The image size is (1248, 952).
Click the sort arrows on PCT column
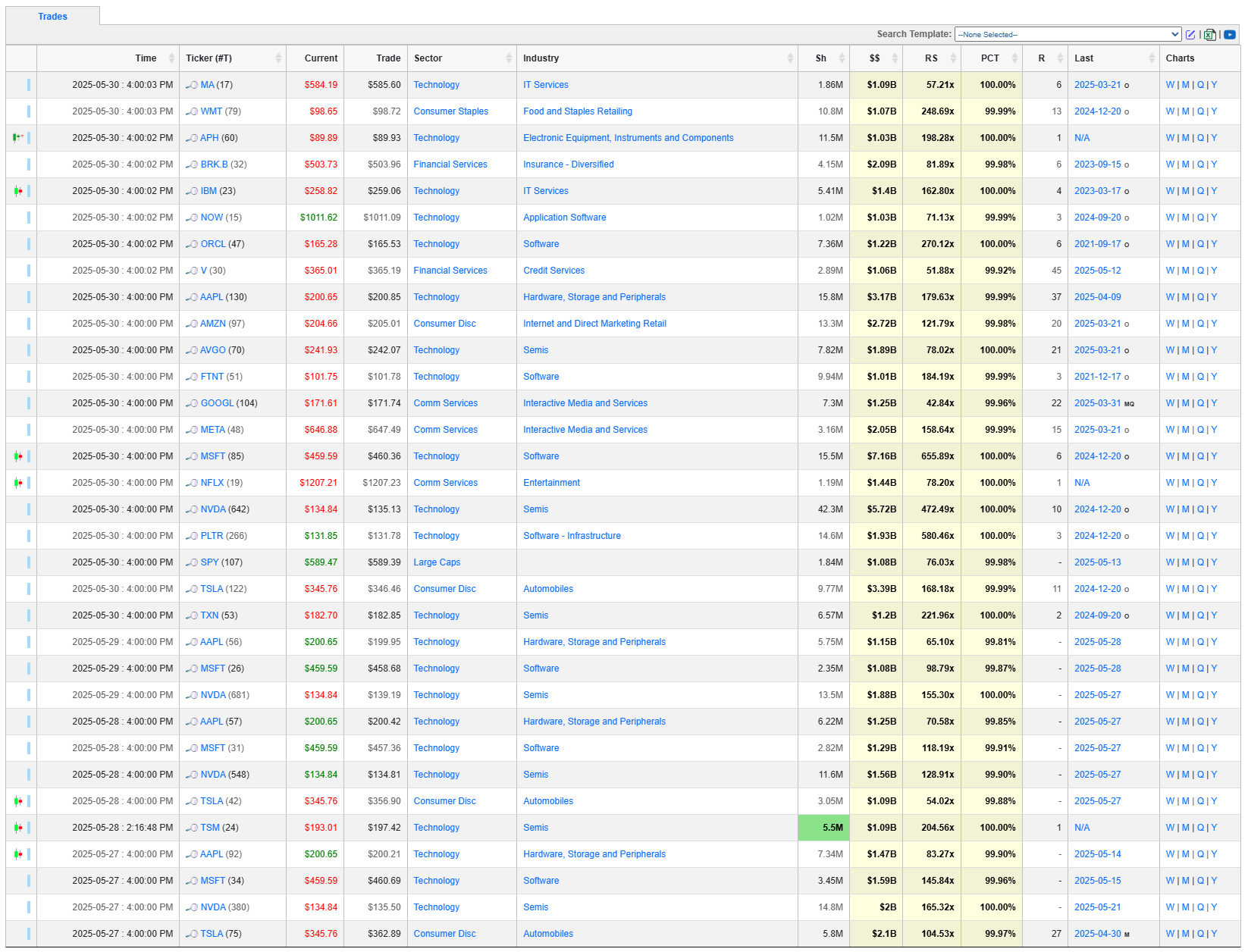[x=1014, y=58]
